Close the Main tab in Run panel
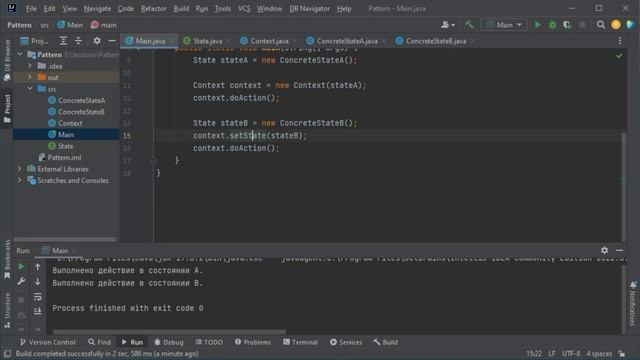The width and height of the screenshot is (640, 360). click(x=74, y=251)
